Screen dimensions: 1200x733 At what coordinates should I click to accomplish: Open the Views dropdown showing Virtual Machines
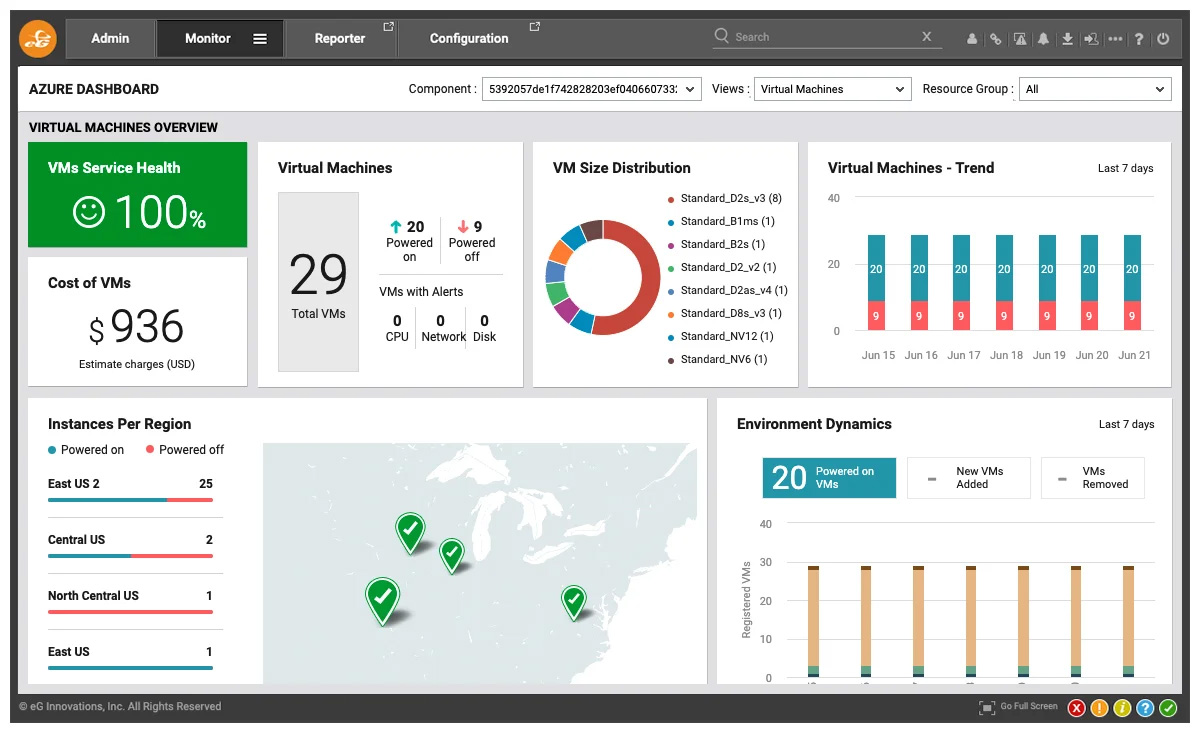(832, 89)
